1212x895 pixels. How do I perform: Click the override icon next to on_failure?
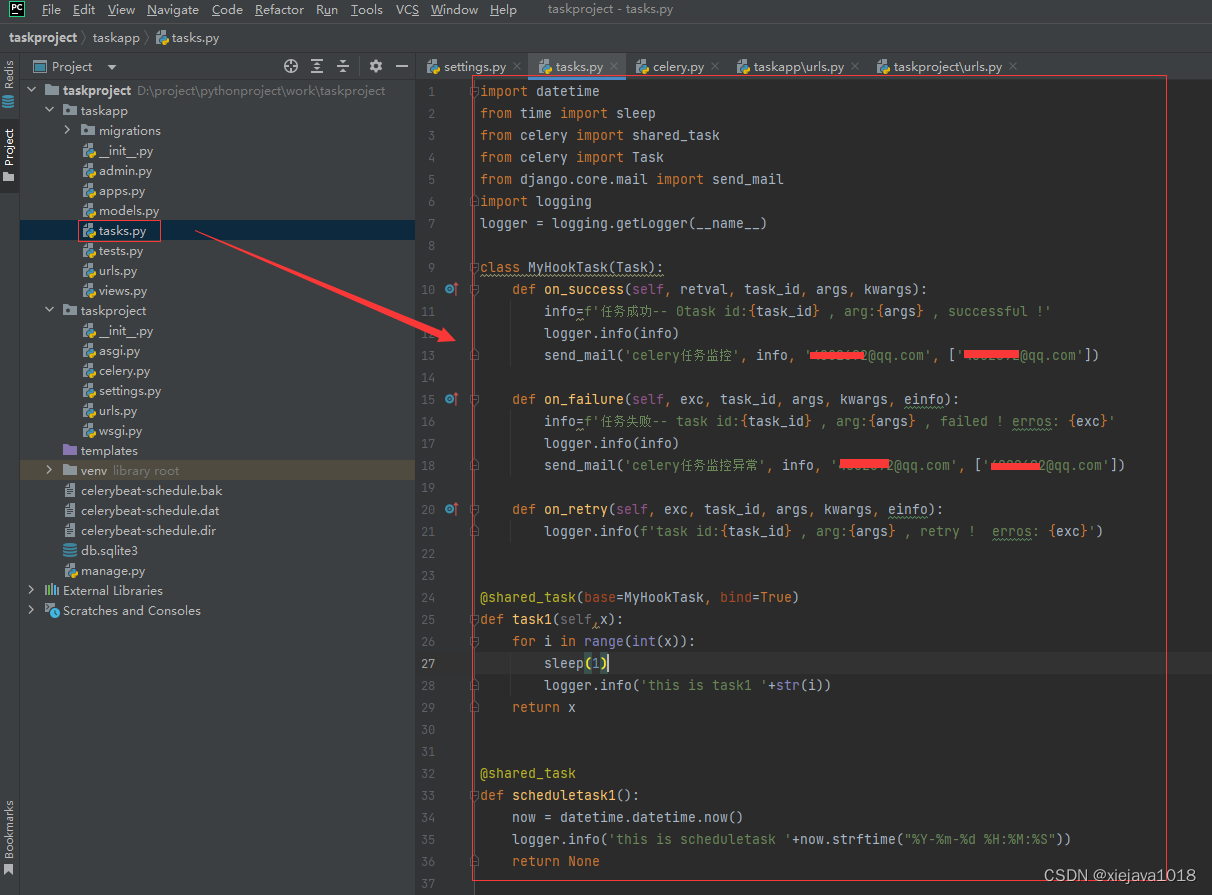[451, 399]
